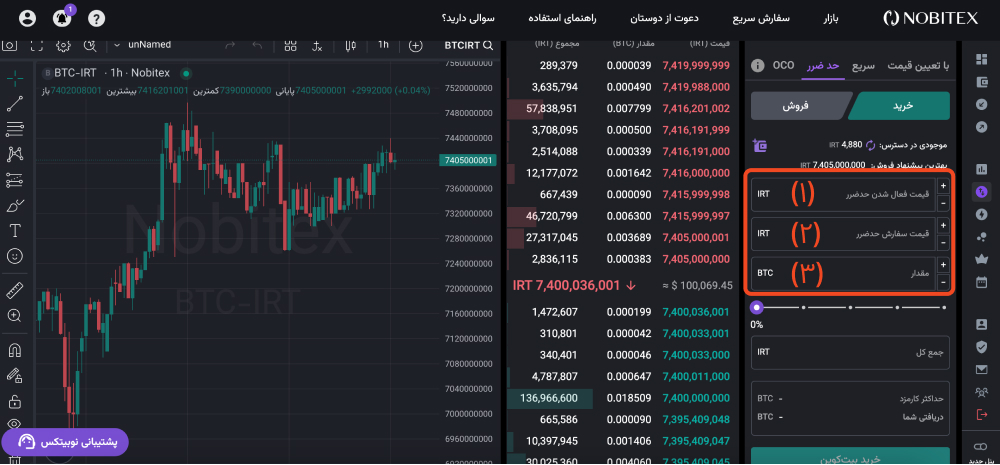The width and height of the screenshot is (1000, 465).
Task: Switch to the حد ضرر stop-loss tab
Action: [x=823, y=66]
